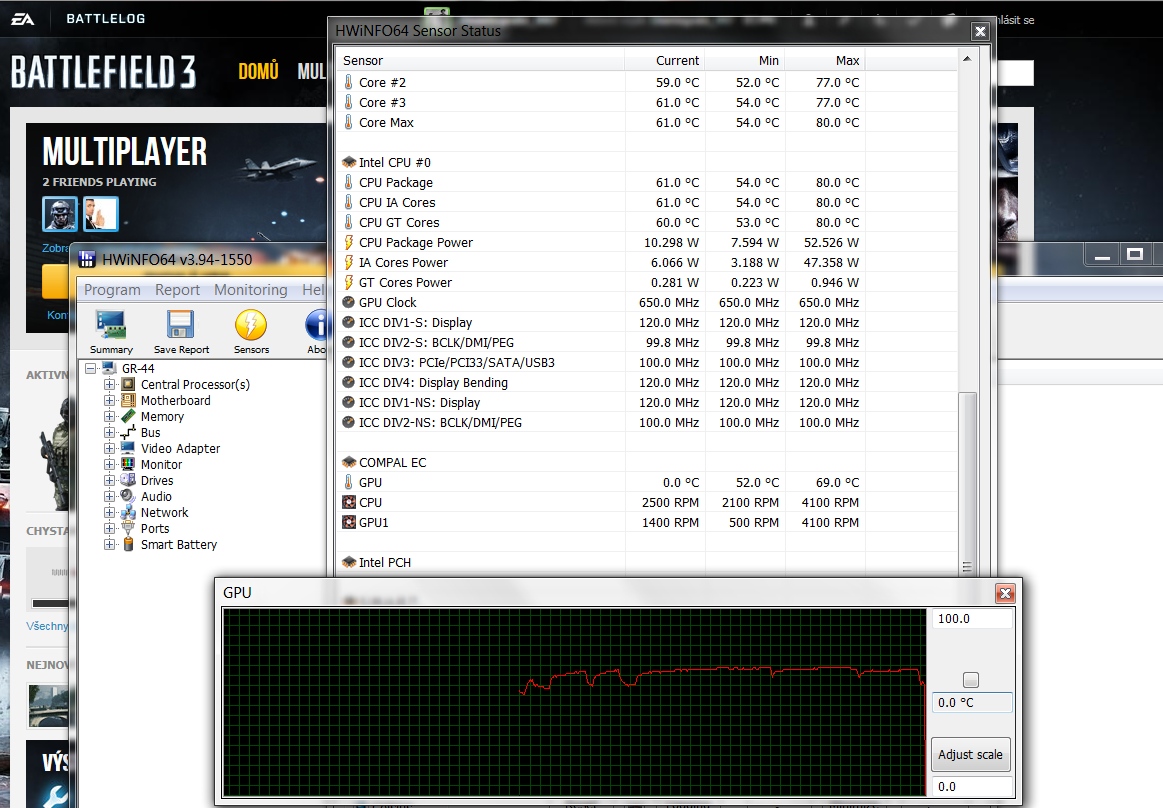Click the 0.0 lower scale input field
The width and height of the screenshot is (1163, 808).
tap(972, 786)
